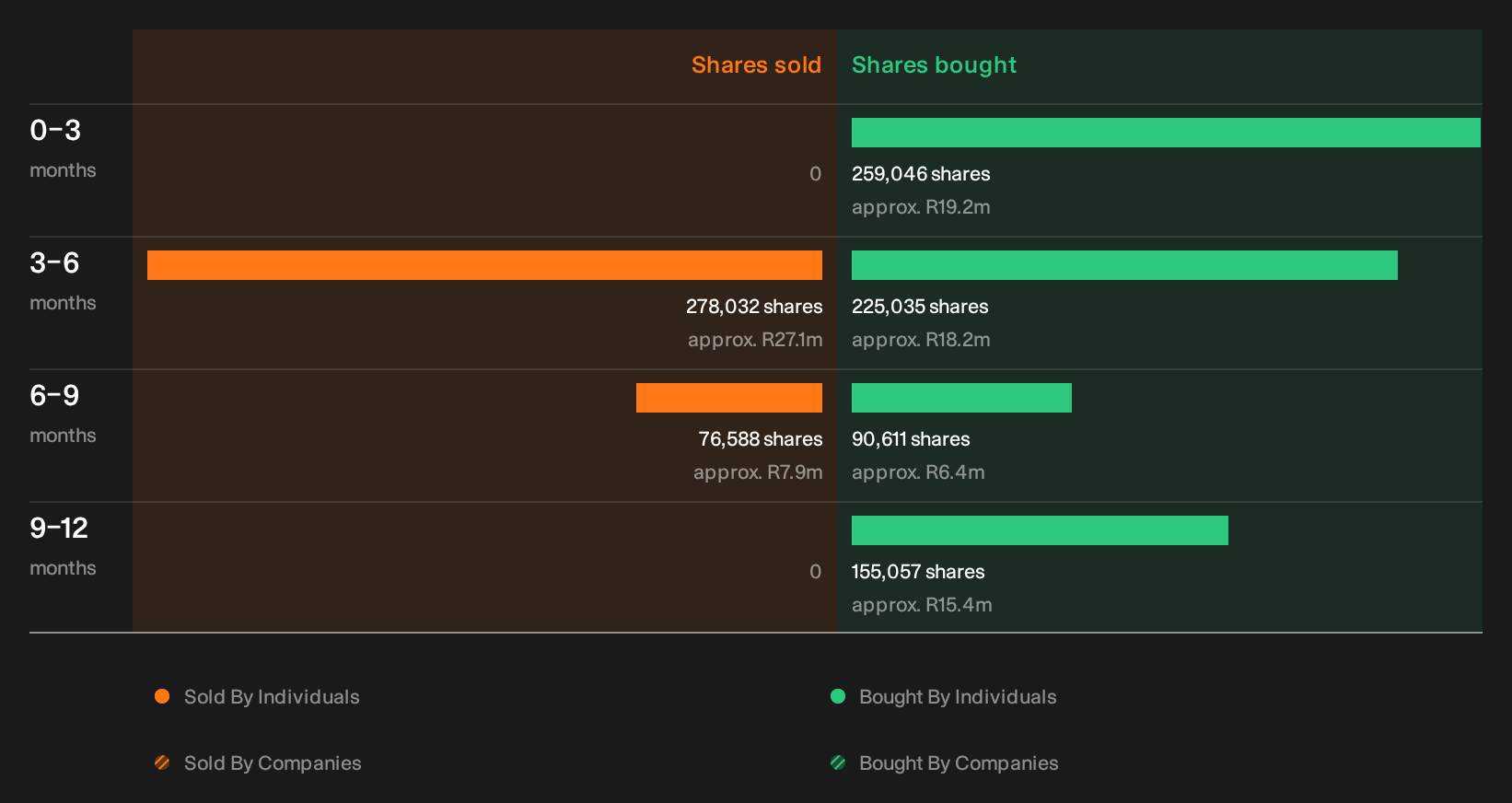Click the orange Sold By Individuals legend dot
Screen dimensions: 1512x803
point(162,696)
